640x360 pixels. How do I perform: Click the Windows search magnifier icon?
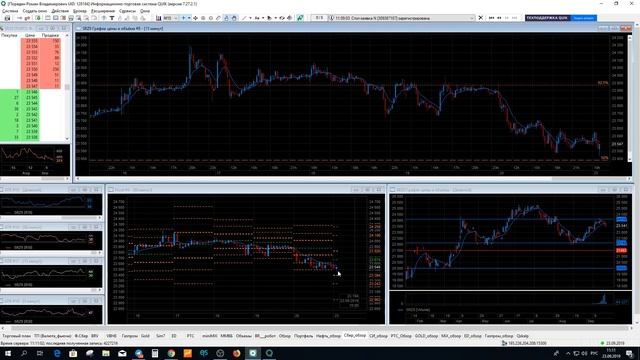(x=24, y=353)
